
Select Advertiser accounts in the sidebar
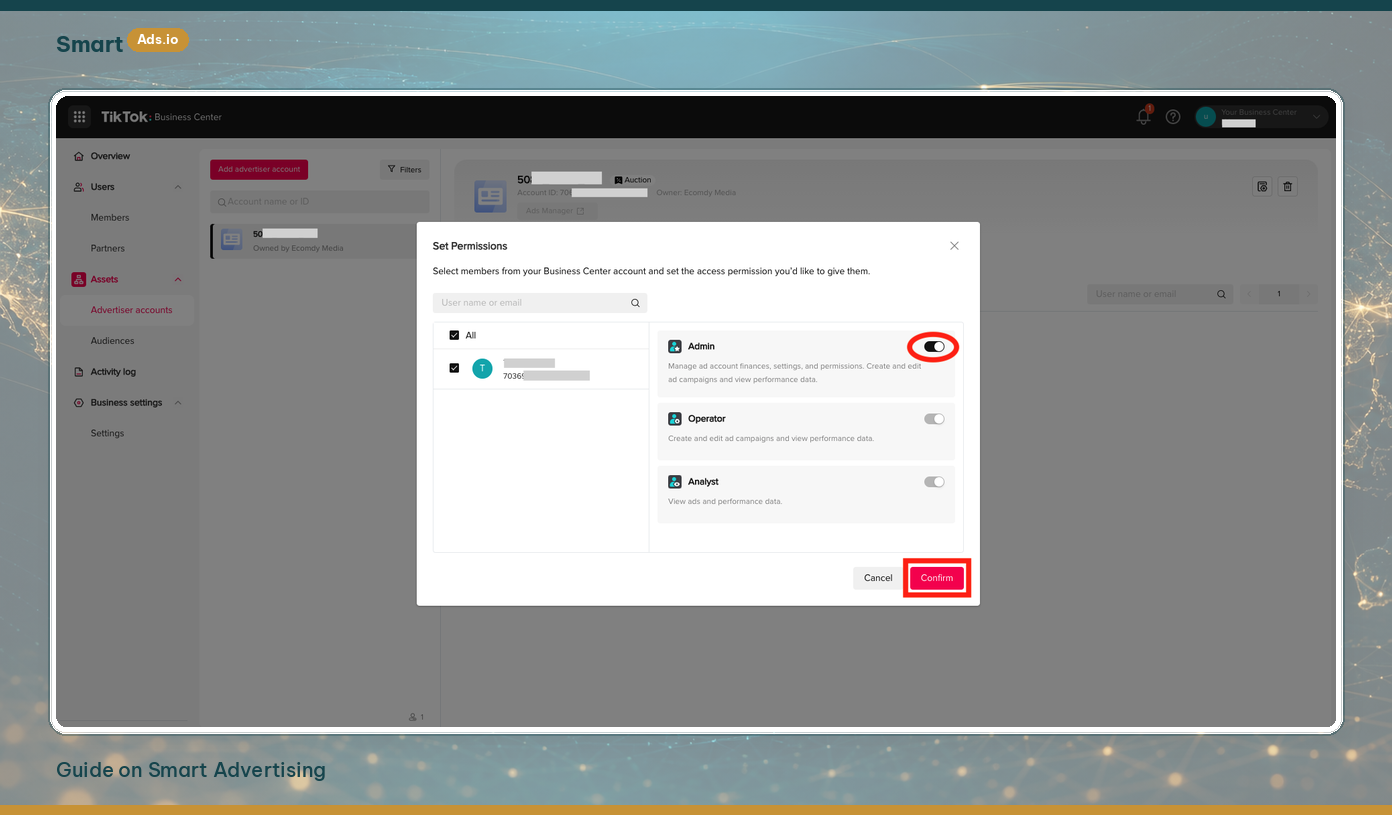coord(131,310)
